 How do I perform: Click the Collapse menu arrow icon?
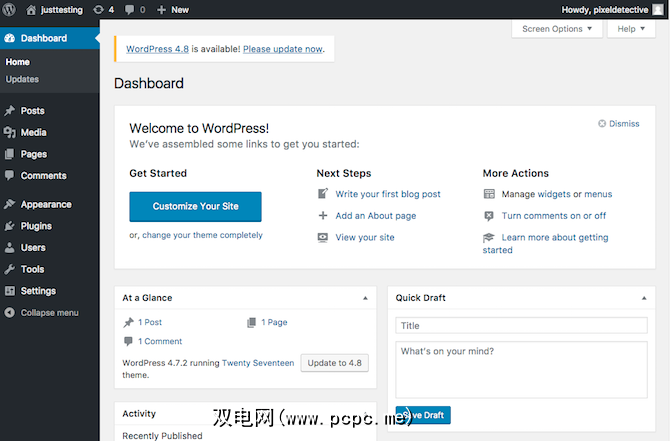pyautogui.click(x=9, y=313)
